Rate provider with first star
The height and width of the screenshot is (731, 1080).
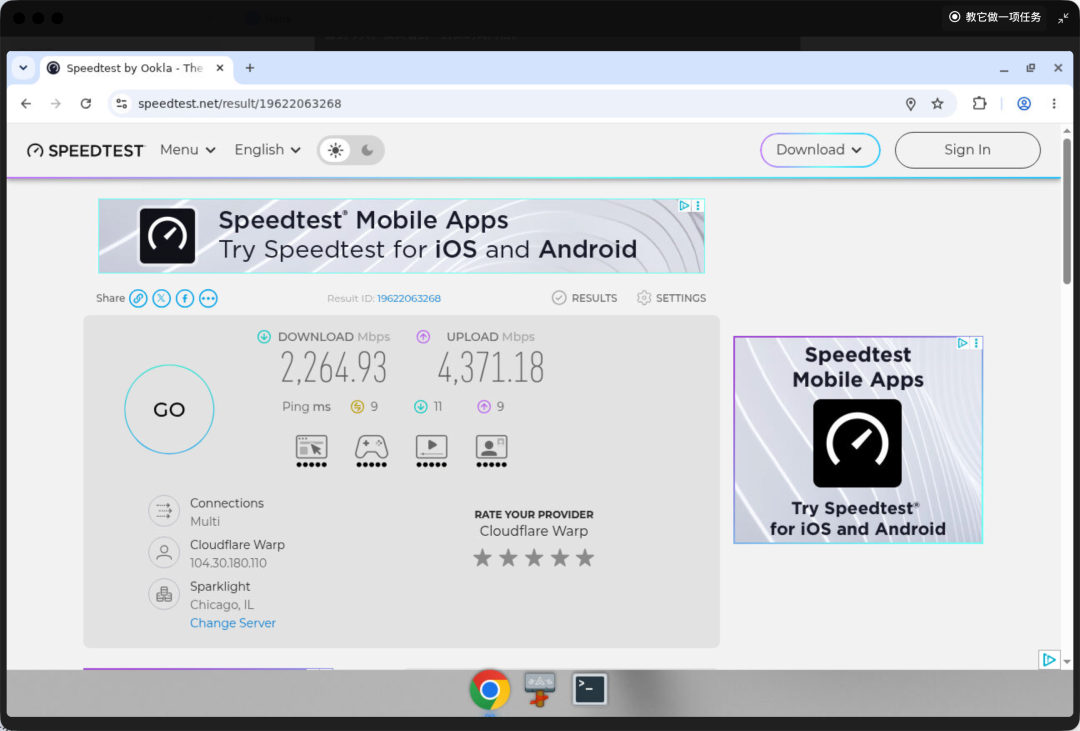pyautogui.click(x=482, y=558)
